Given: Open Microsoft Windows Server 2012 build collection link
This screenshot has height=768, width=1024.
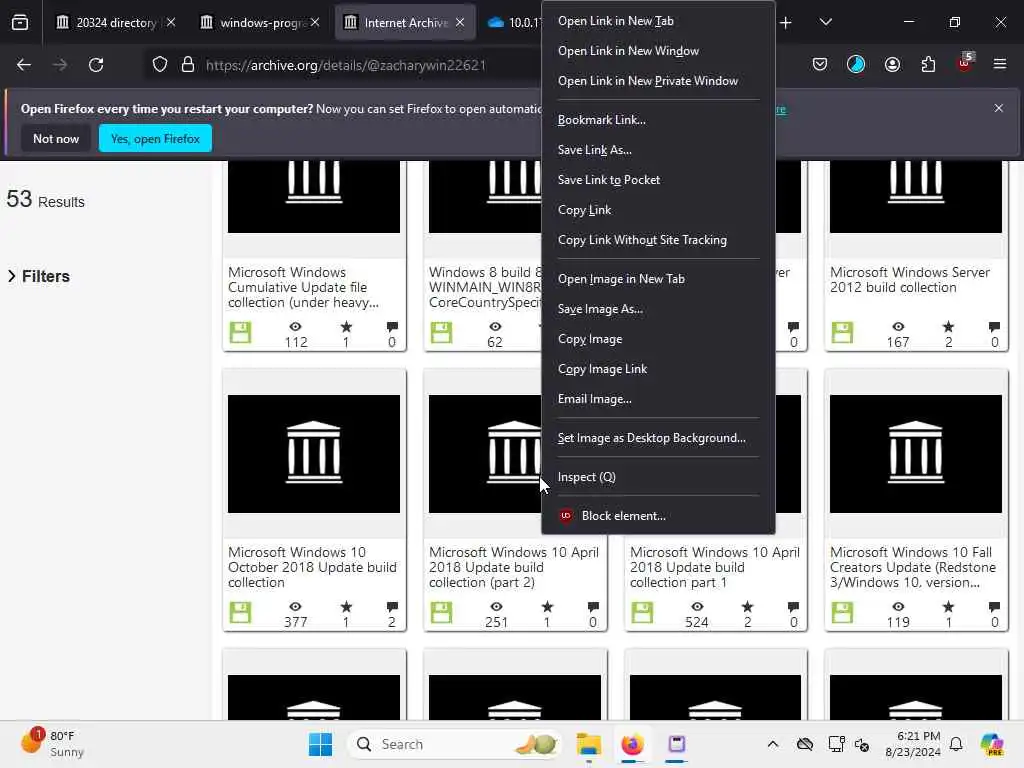Looking at the screenshot, I should coord(910,280).
